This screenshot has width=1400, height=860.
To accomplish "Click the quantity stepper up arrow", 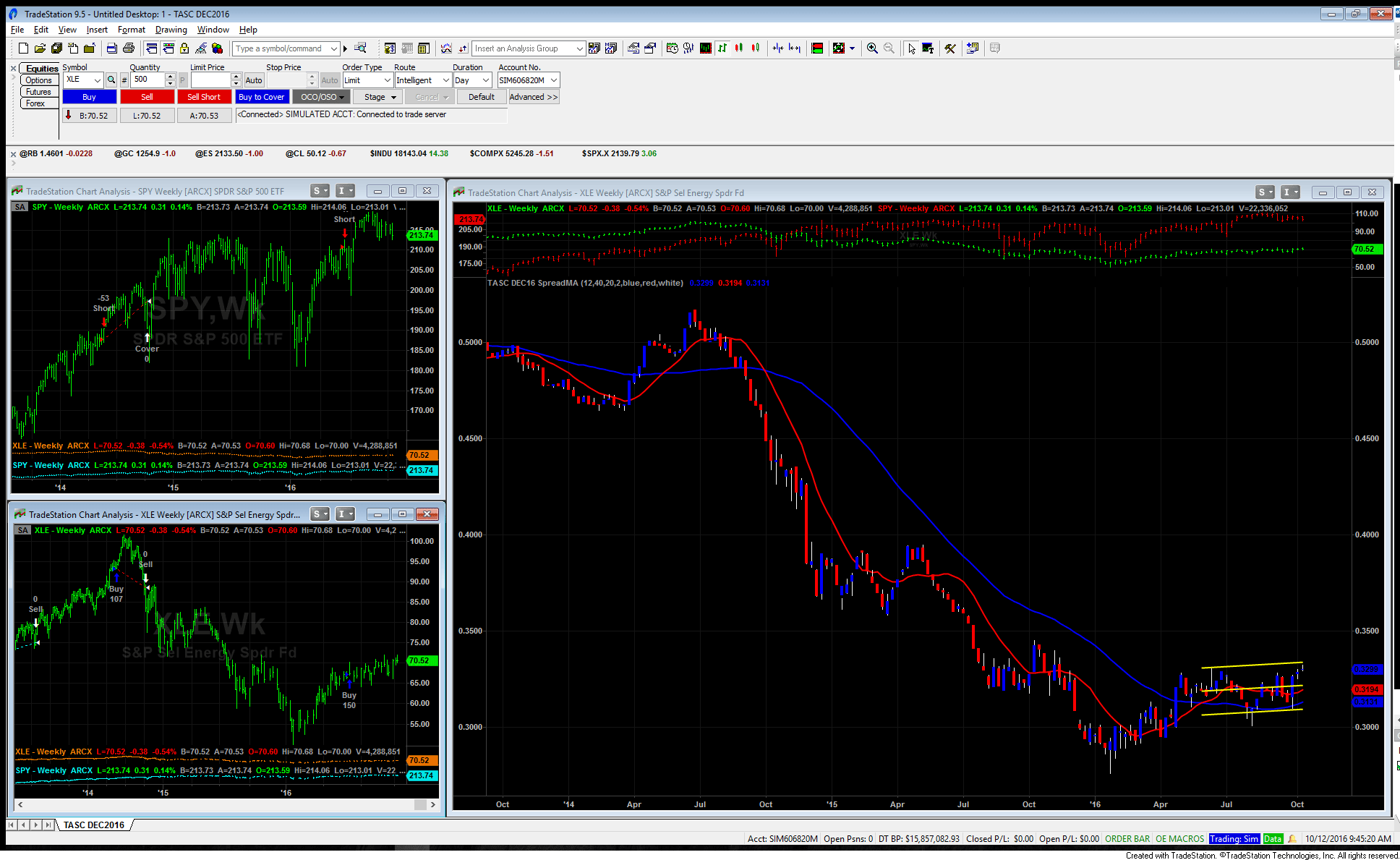I will 171,77.
